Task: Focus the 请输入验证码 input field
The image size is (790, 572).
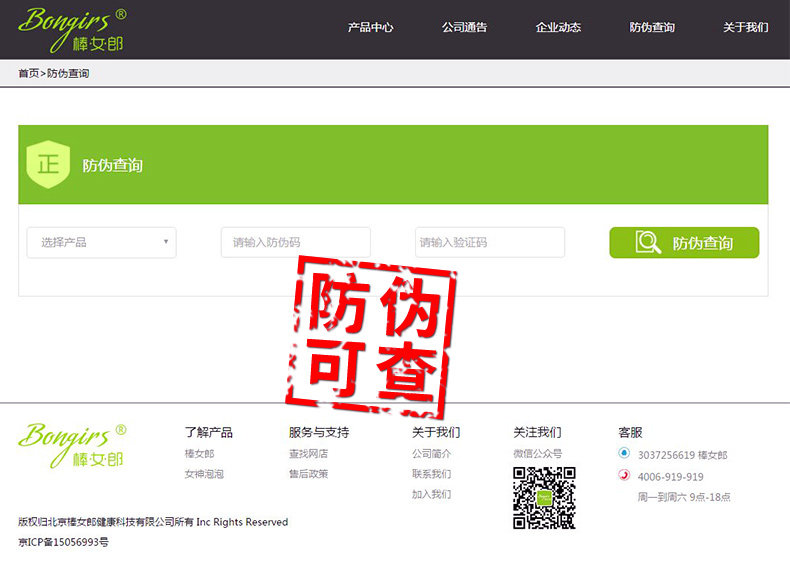Action: pyautogui.click(x=490, y=242)
